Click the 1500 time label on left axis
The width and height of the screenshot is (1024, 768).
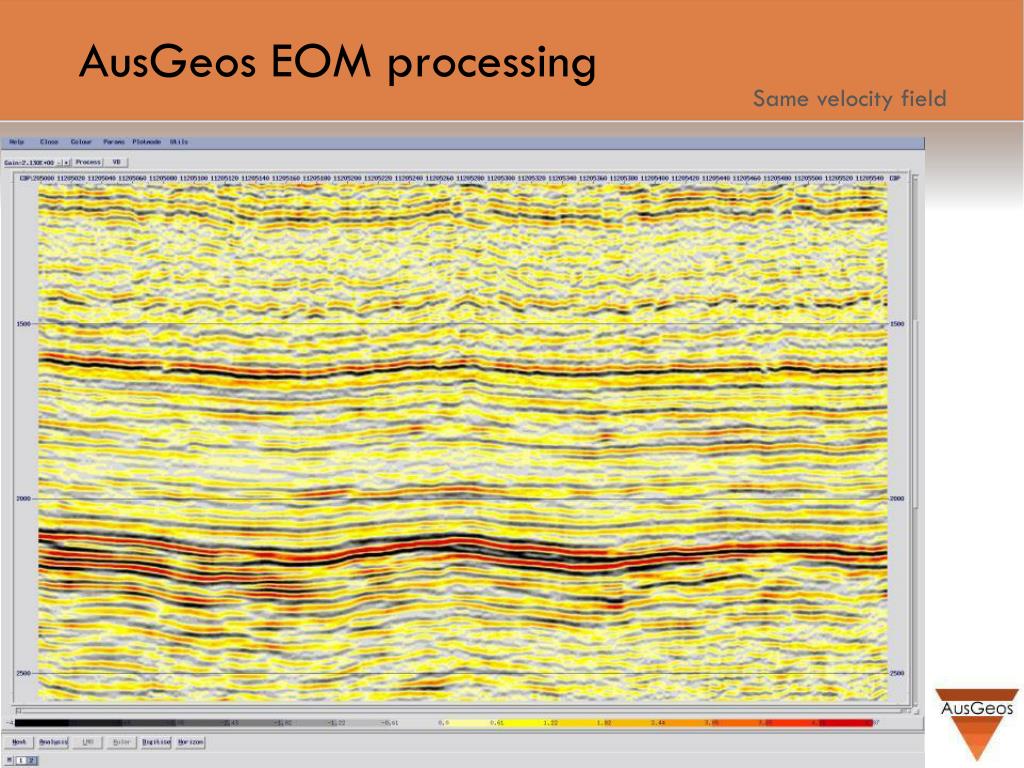point(24,324)
